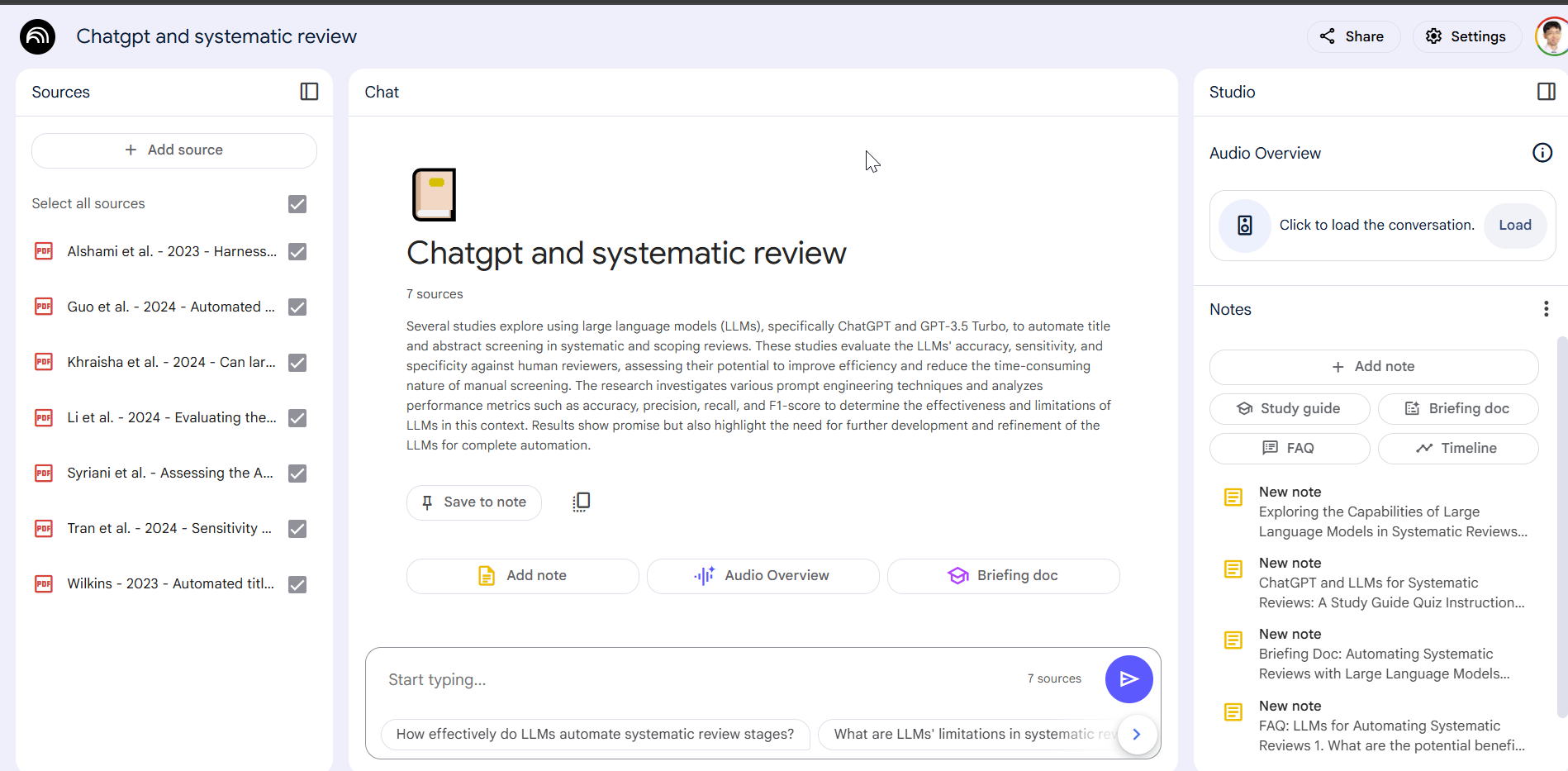The width and height of the screenshot is (1568, 771).
Task: Open note 'FAQ: LLMs for Automating Systematic Reviews'
Action: [x=1391, y=726]
